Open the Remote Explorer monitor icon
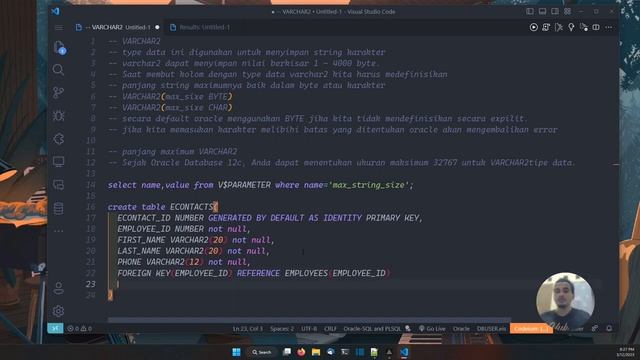Screen dimensions: 640x360 [58, 162]
